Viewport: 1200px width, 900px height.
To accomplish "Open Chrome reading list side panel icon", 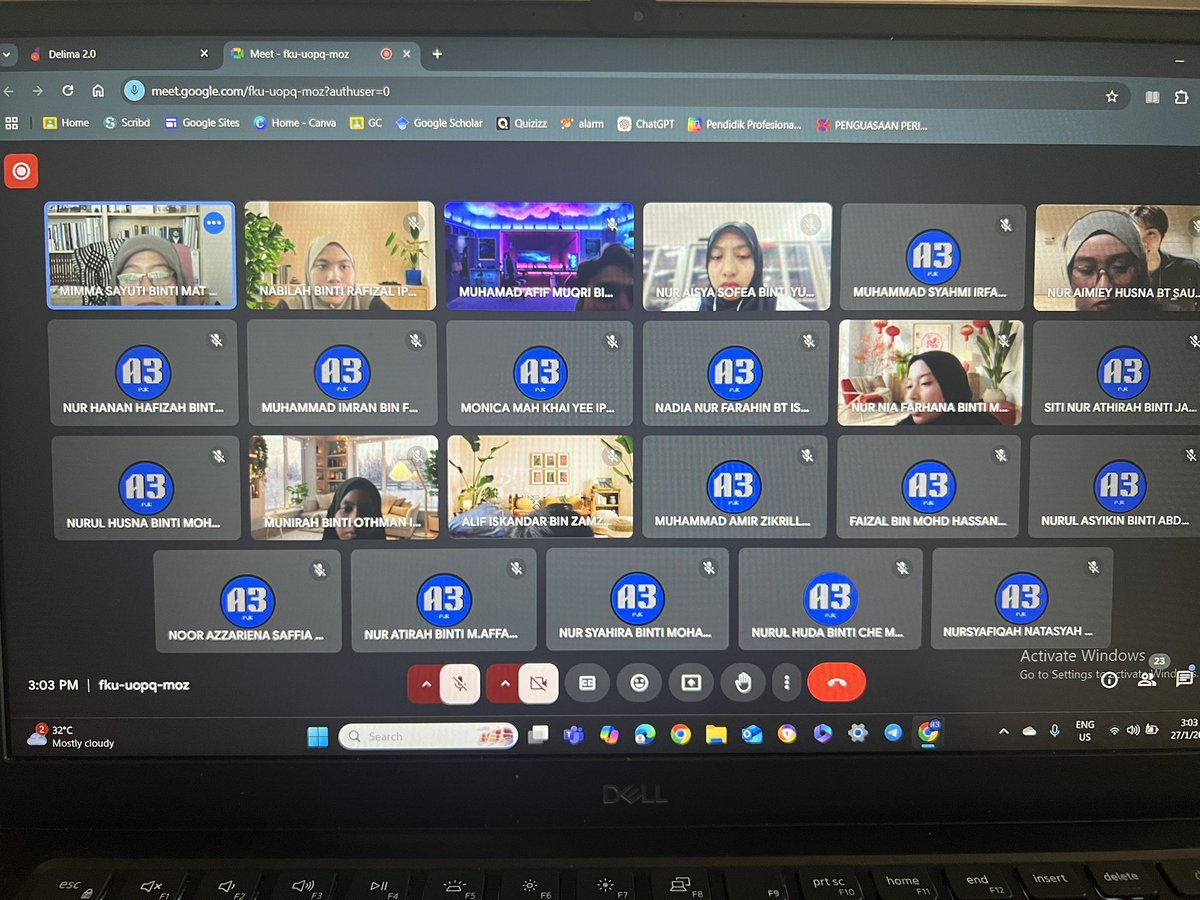I will (x=1153, y=98).
